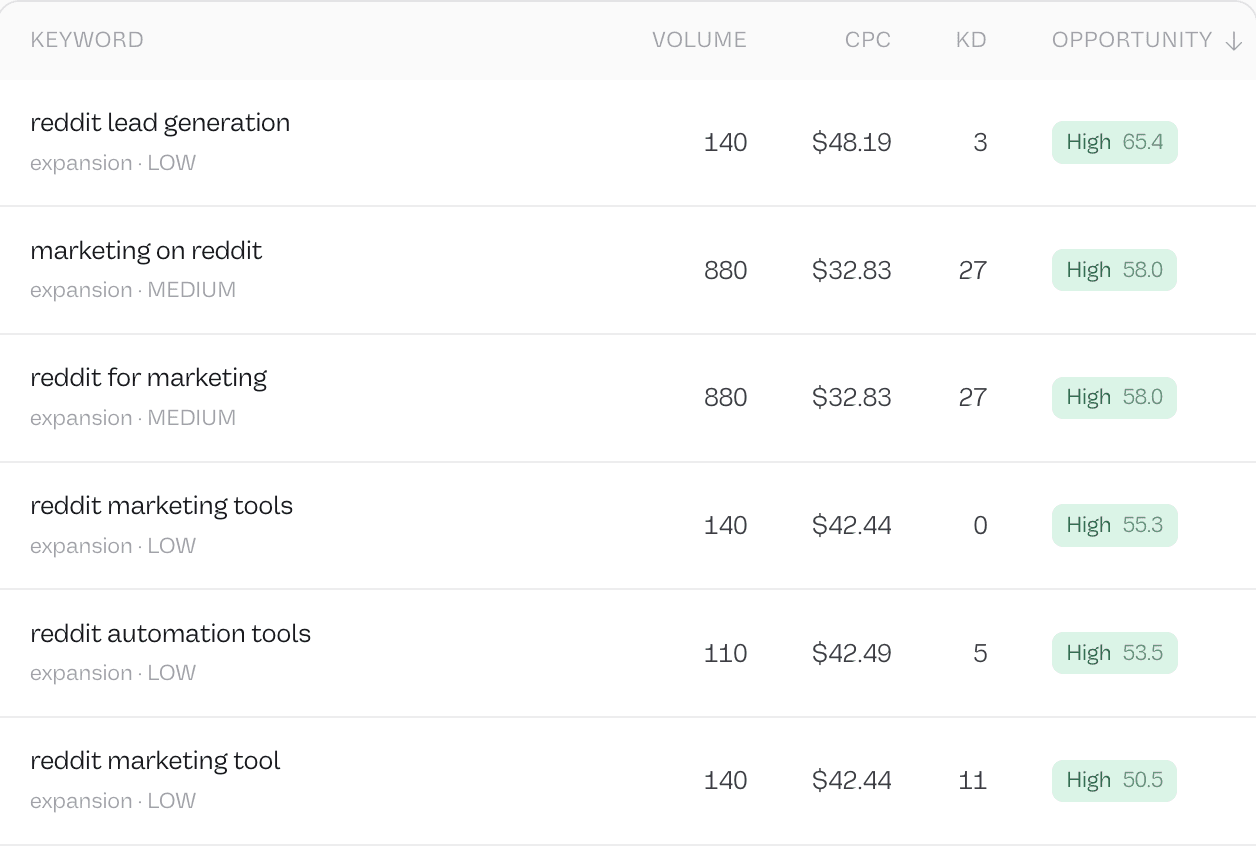Click KD value 5

[980, 654]
